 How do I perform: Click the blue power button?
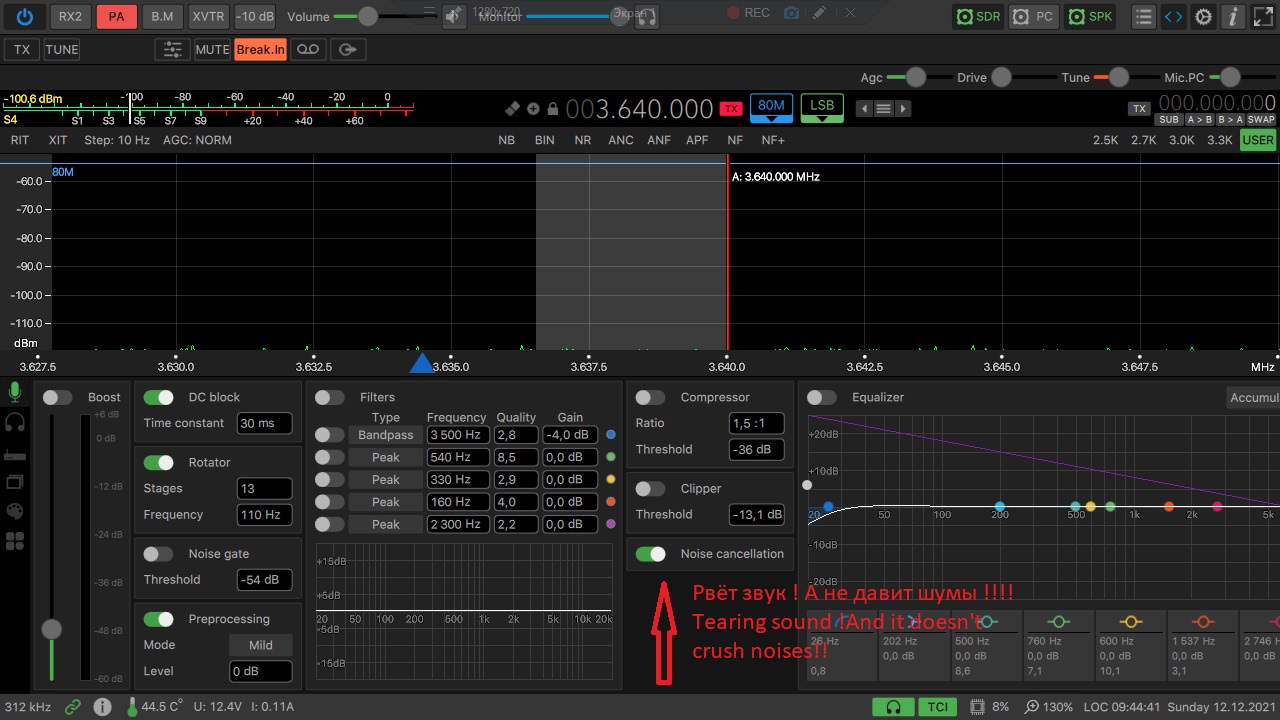click(x=25, y=16)
